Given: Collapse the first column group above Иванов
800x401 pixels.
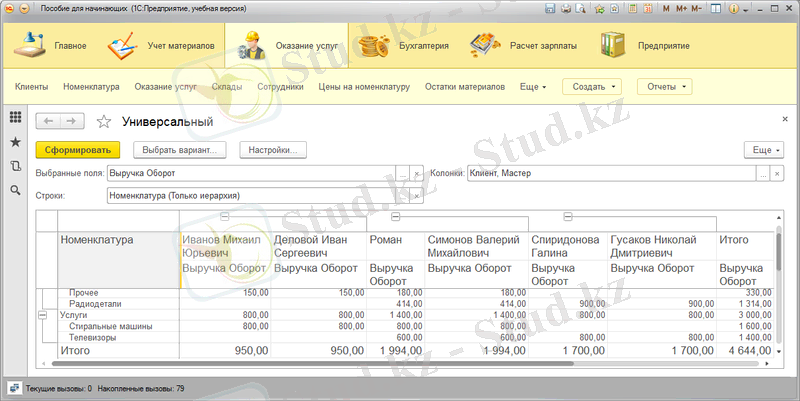Looking at the screenshot, I should tap(225, 216).
